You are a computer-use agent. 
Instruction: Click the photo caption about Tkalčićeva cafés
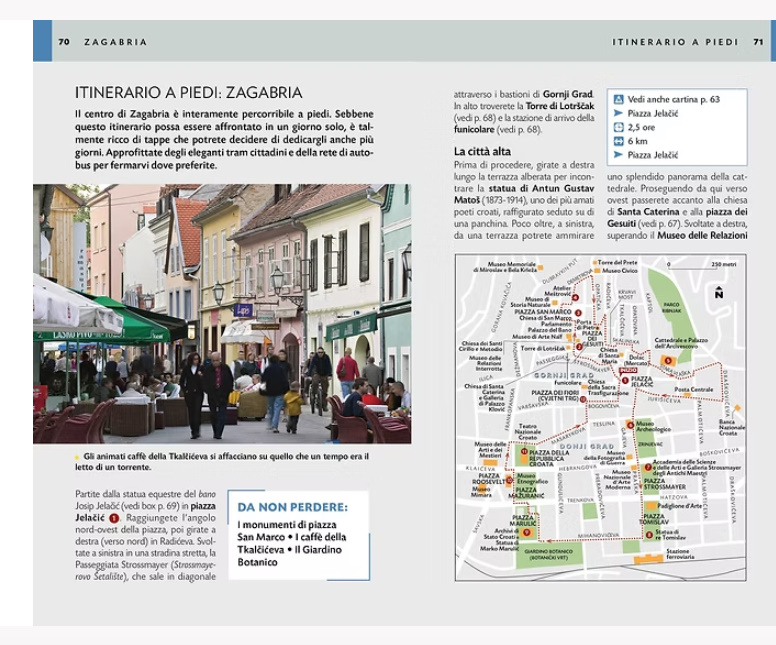[222, 461]
